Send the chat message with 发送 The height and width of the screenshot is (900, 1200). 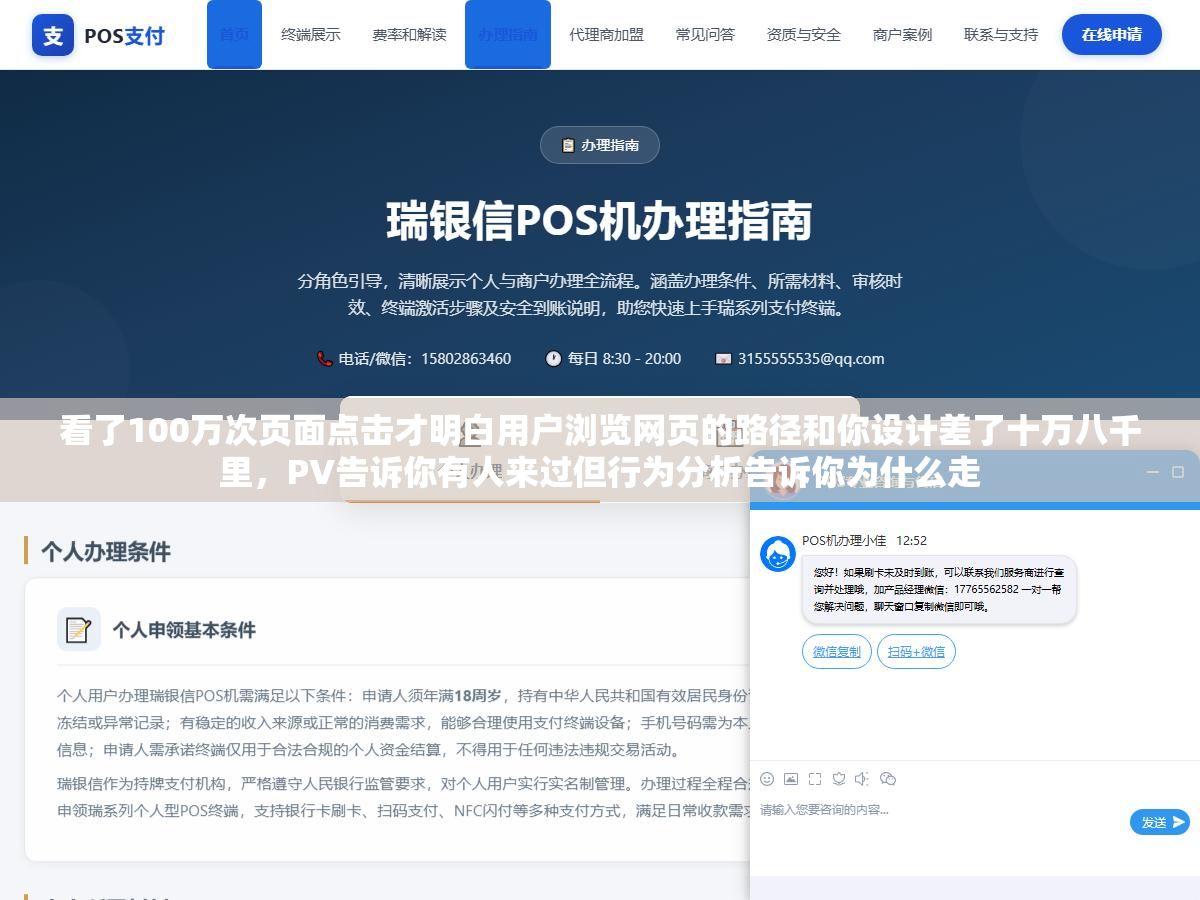(x=1160, y=822)
